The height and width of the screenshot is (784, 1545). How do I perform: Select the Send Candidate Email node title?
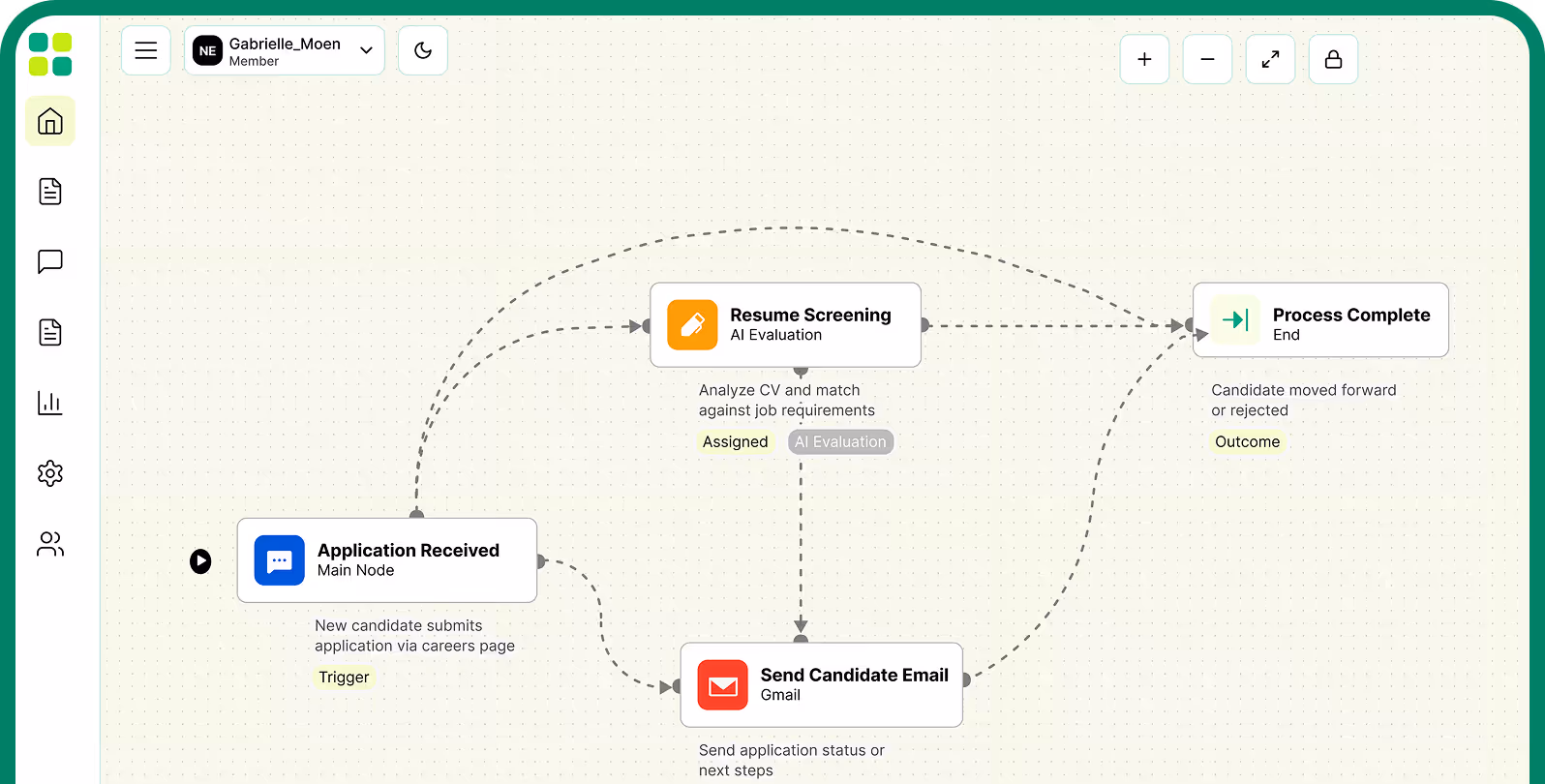point(854,675)
